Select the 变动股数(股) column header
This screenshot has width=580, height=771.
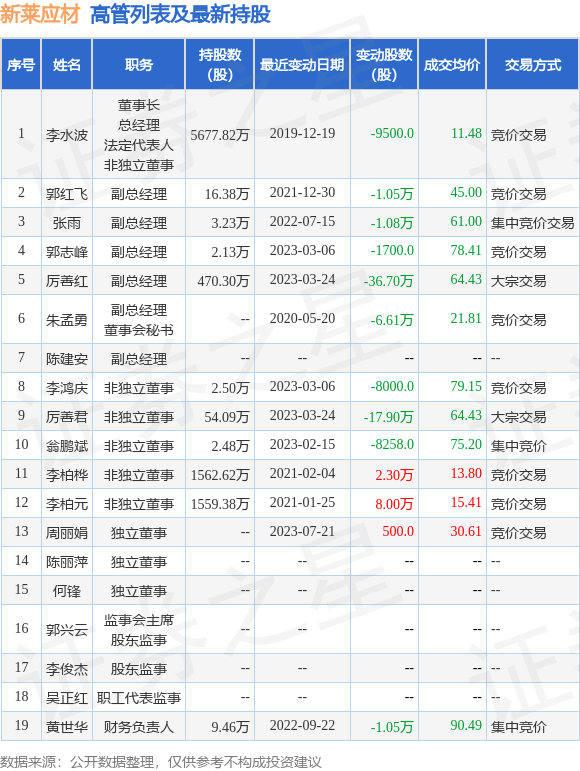[384, 64]
